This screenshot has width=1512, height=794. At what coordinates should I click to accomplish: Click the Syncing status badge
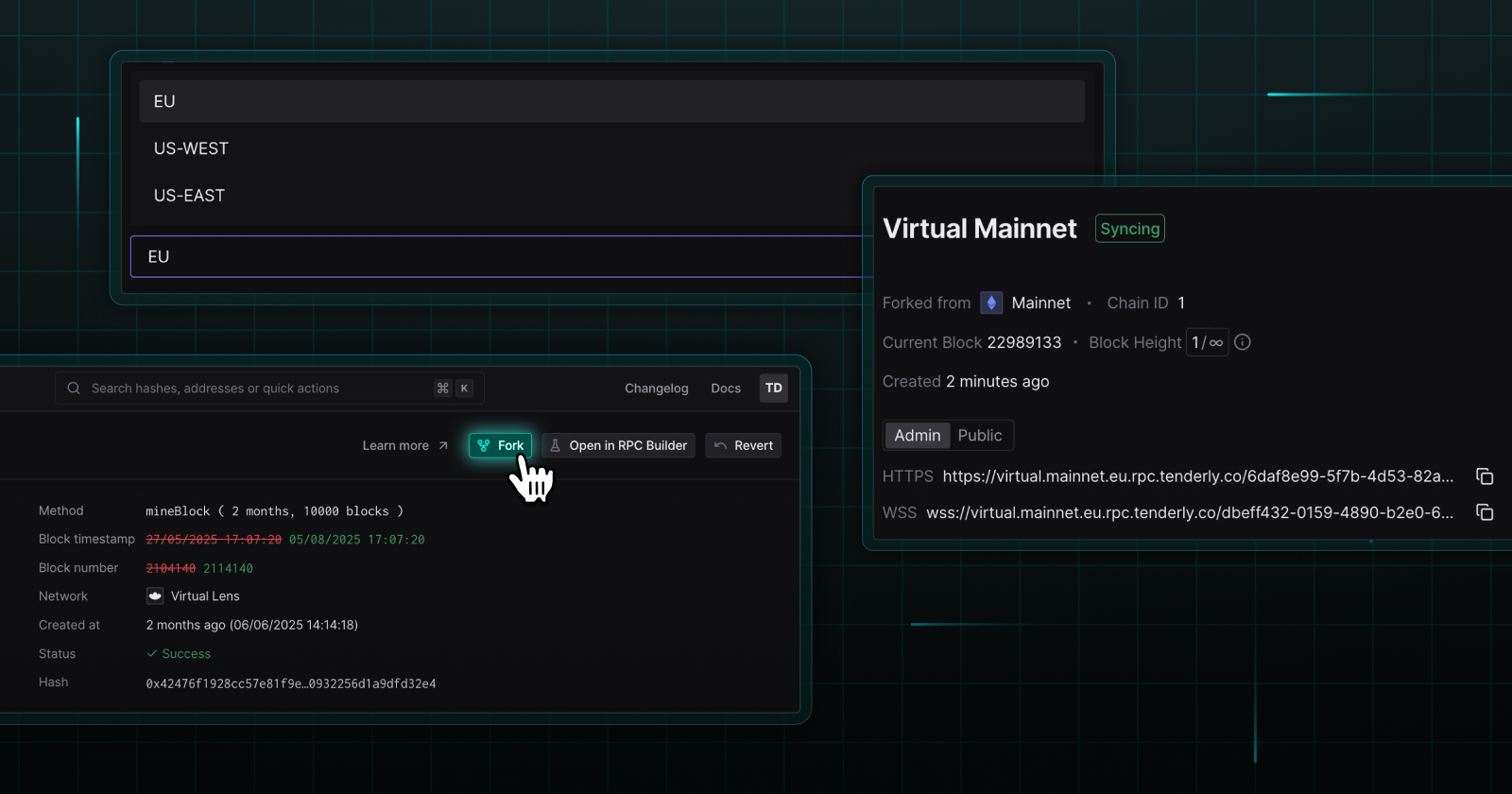click(x=1130, y=229)
